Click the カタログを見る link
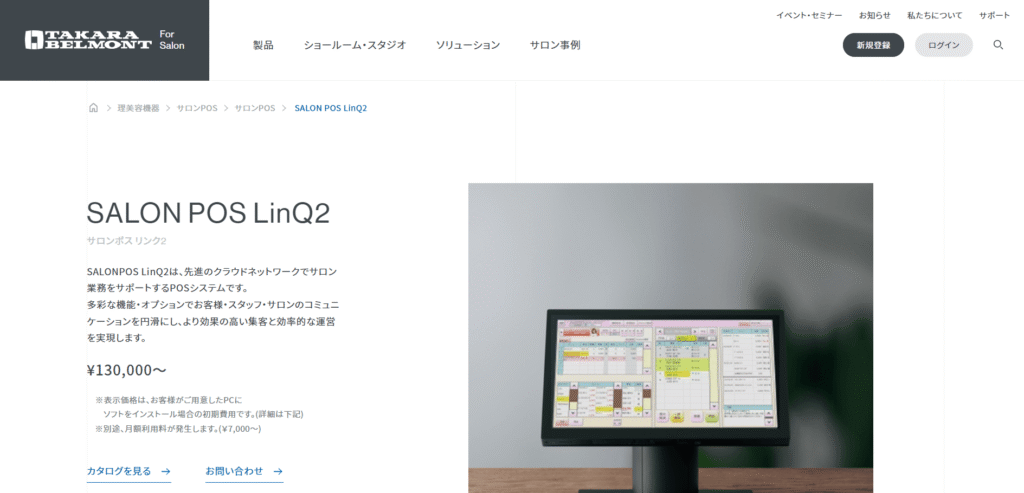 [x=119, y=471]
